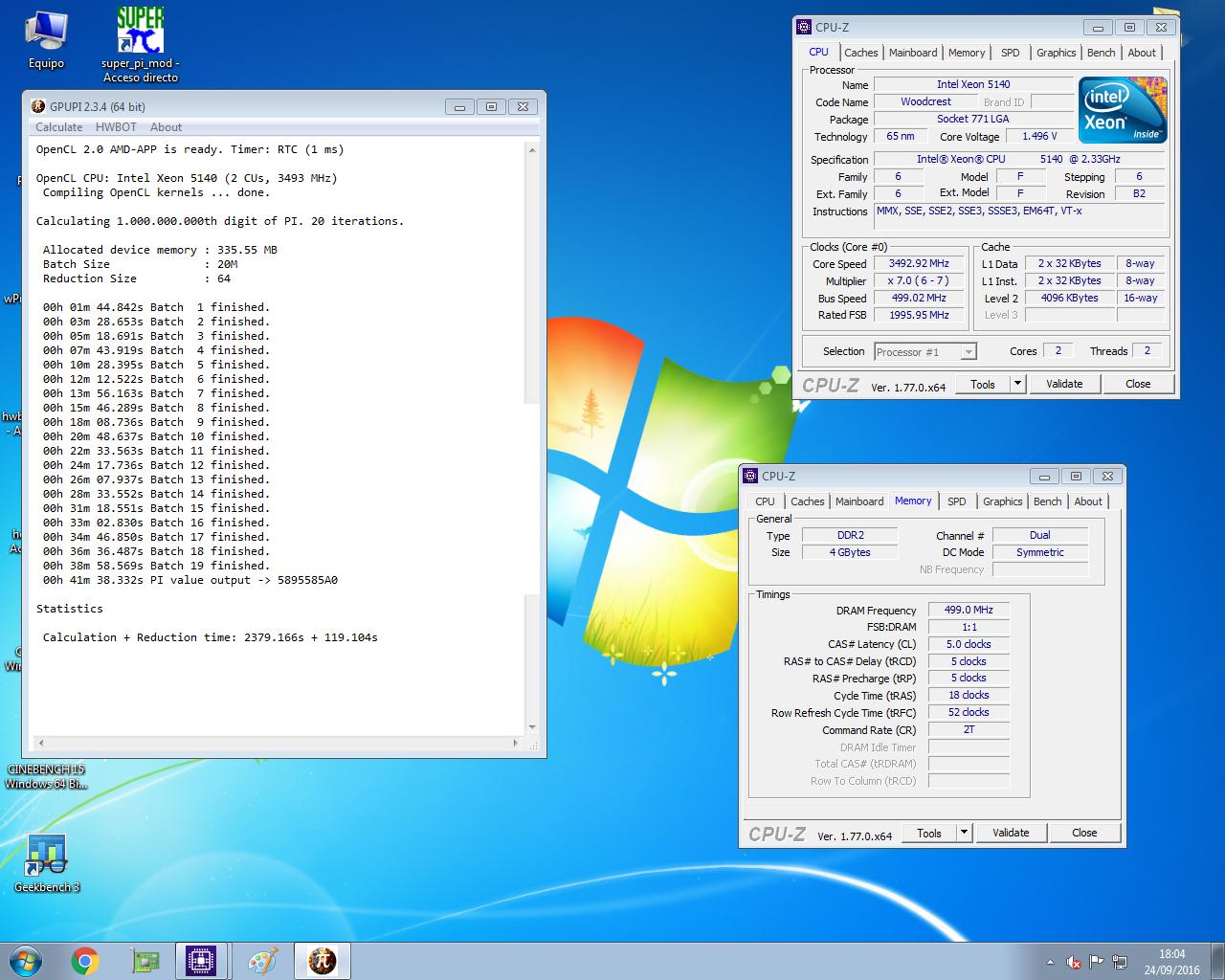
Task: Open the About tab in lower CPU-Z
Action: pos(1088,501)
